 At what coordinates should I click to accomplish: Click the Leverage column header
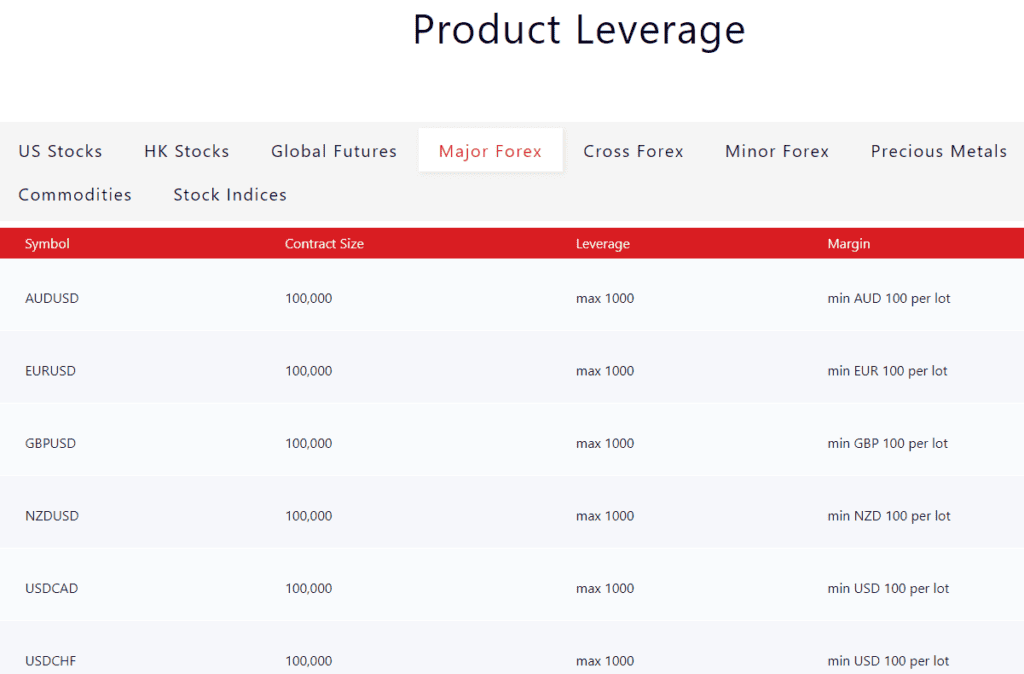point(602,243)
